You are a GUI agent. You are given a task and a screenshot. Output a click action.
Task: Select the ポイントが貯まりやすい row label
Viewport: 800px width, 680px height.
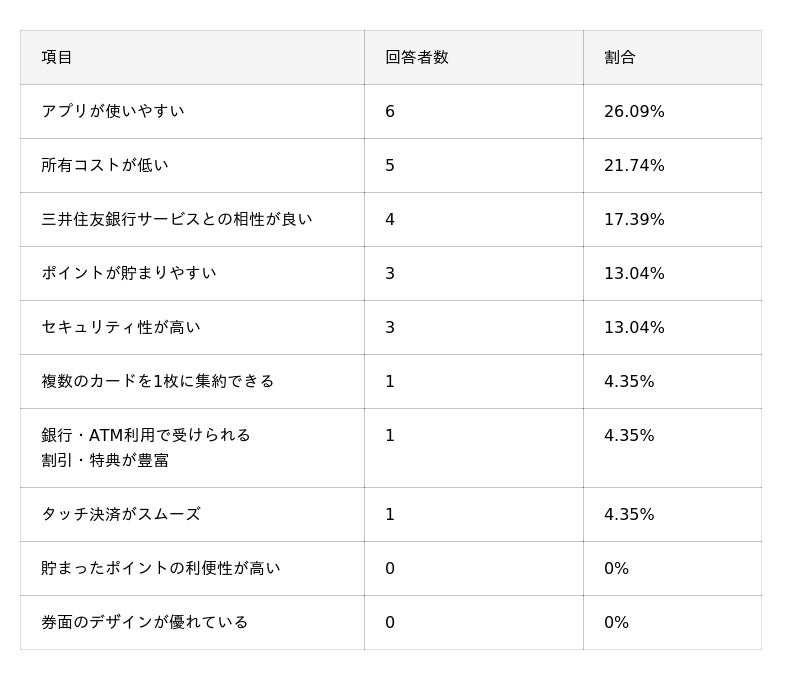click(129, 273)
